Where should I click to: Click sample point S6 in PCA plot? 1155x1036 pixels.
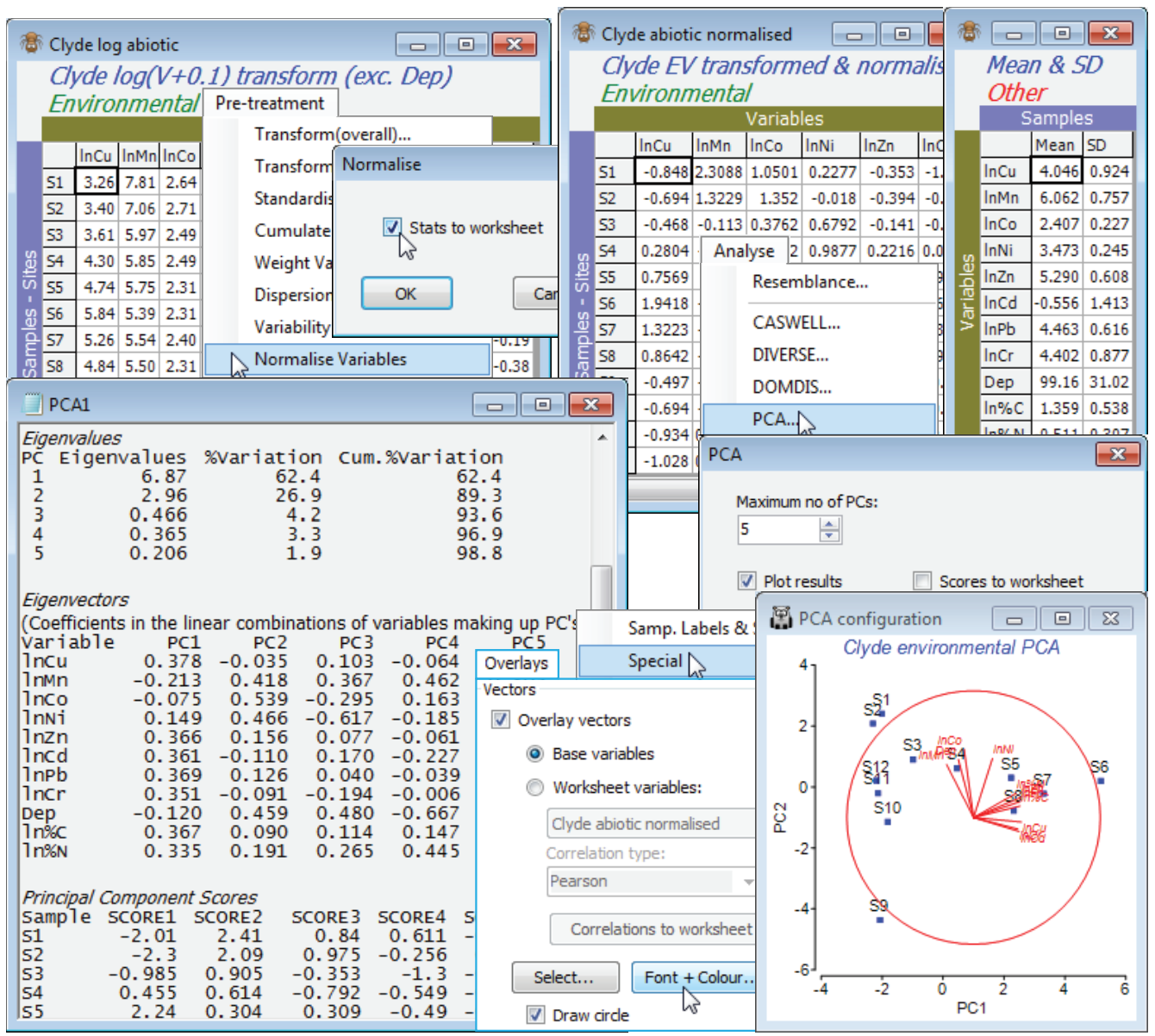(x=1101, y=781)
